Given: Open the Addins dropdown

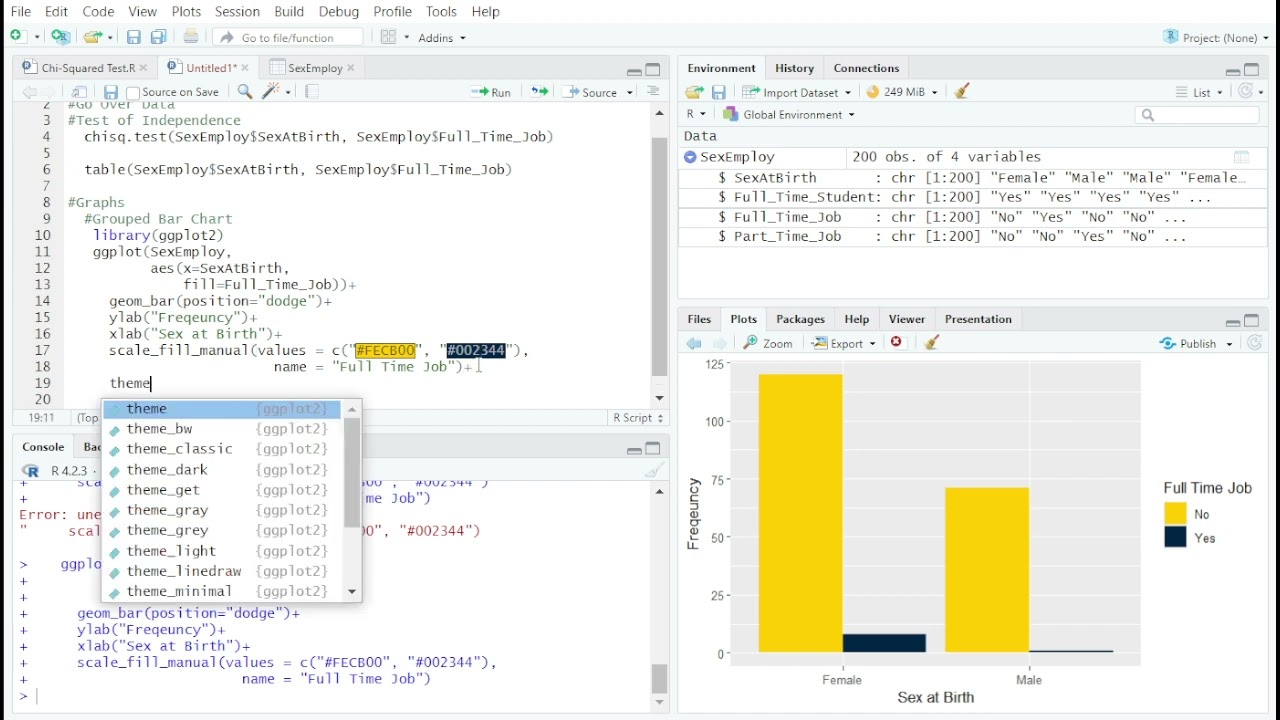Looking at the screenshot, I should [442, 38].
